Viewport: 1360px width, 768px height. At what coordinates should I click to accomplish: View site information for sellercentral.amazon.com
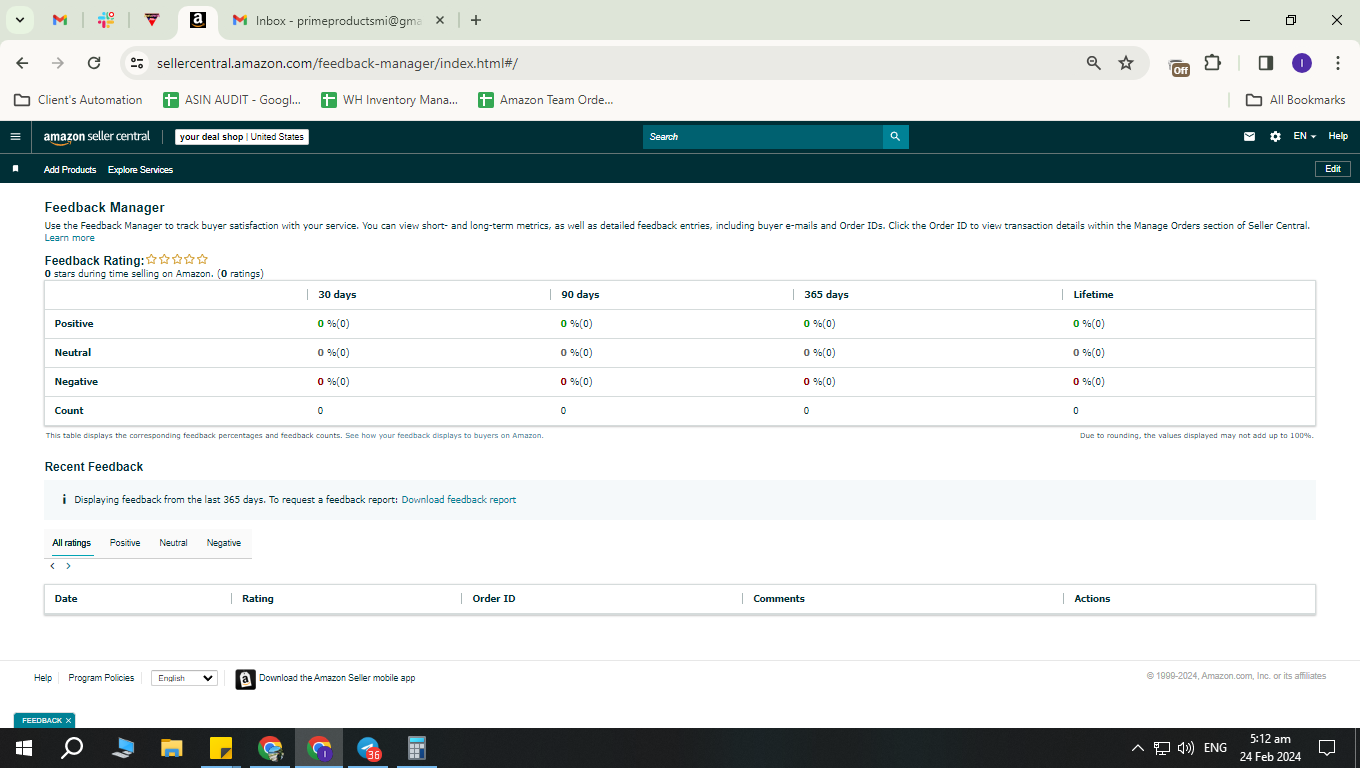[137, 63]
